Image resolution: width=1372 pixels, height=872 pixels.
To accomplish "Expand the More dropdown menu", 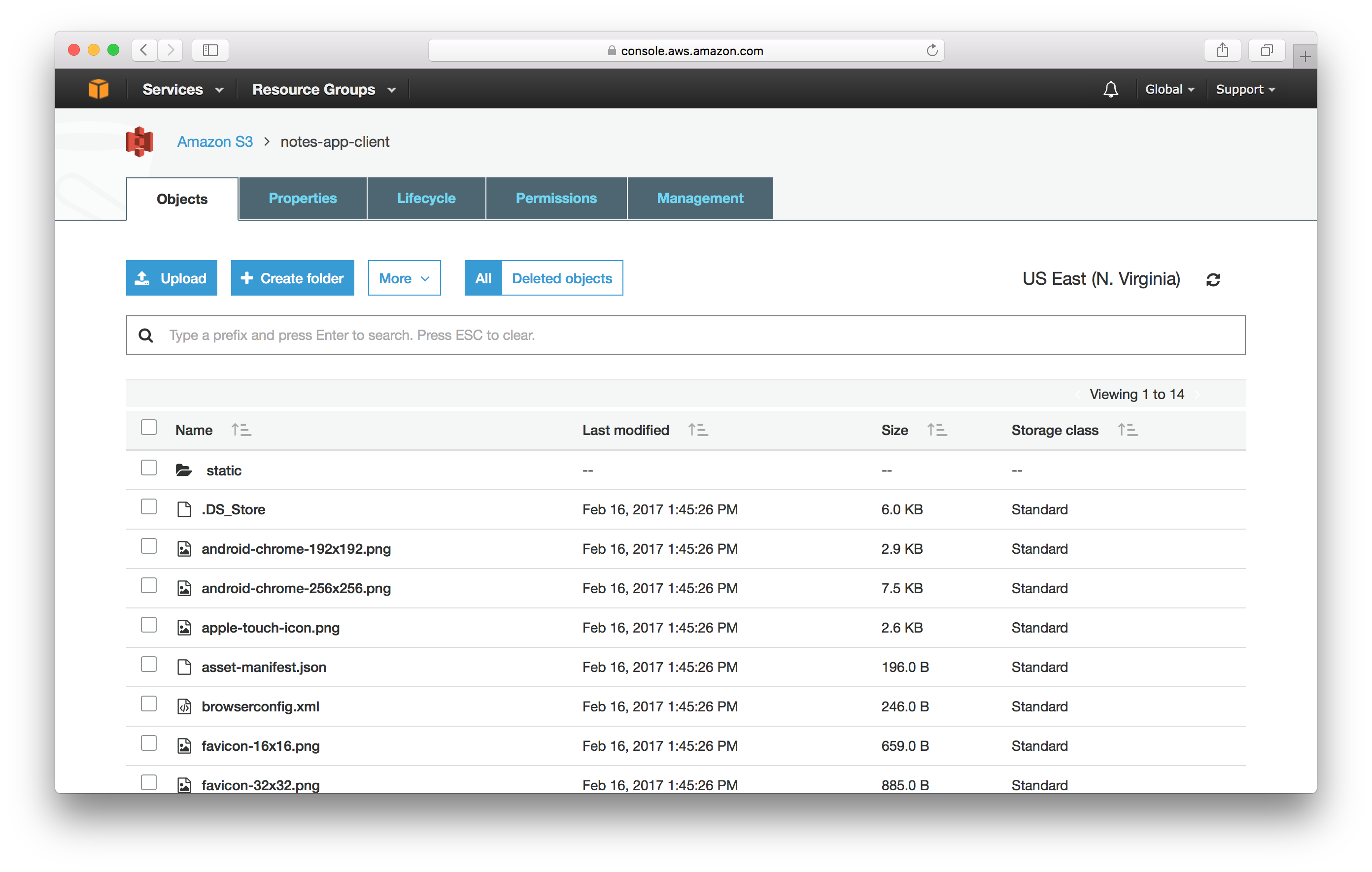I will pyautogui.click(x=403, y=278).
